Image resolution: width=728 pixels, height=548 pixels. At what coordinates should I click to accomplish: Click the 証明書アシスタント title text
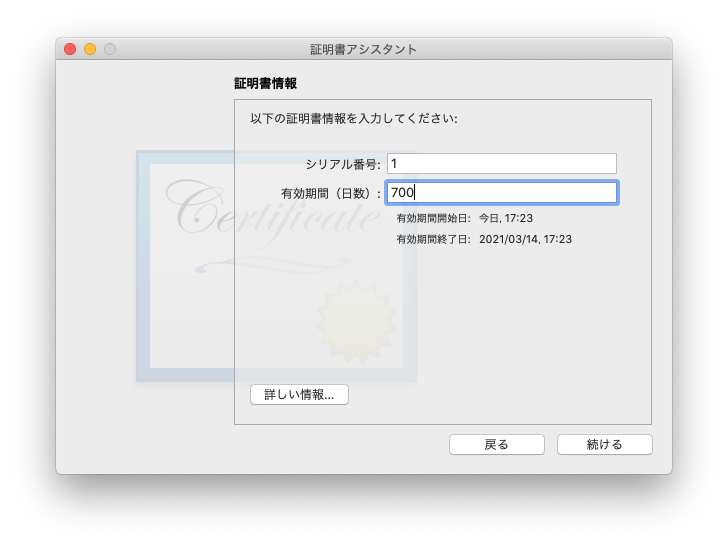364,49
